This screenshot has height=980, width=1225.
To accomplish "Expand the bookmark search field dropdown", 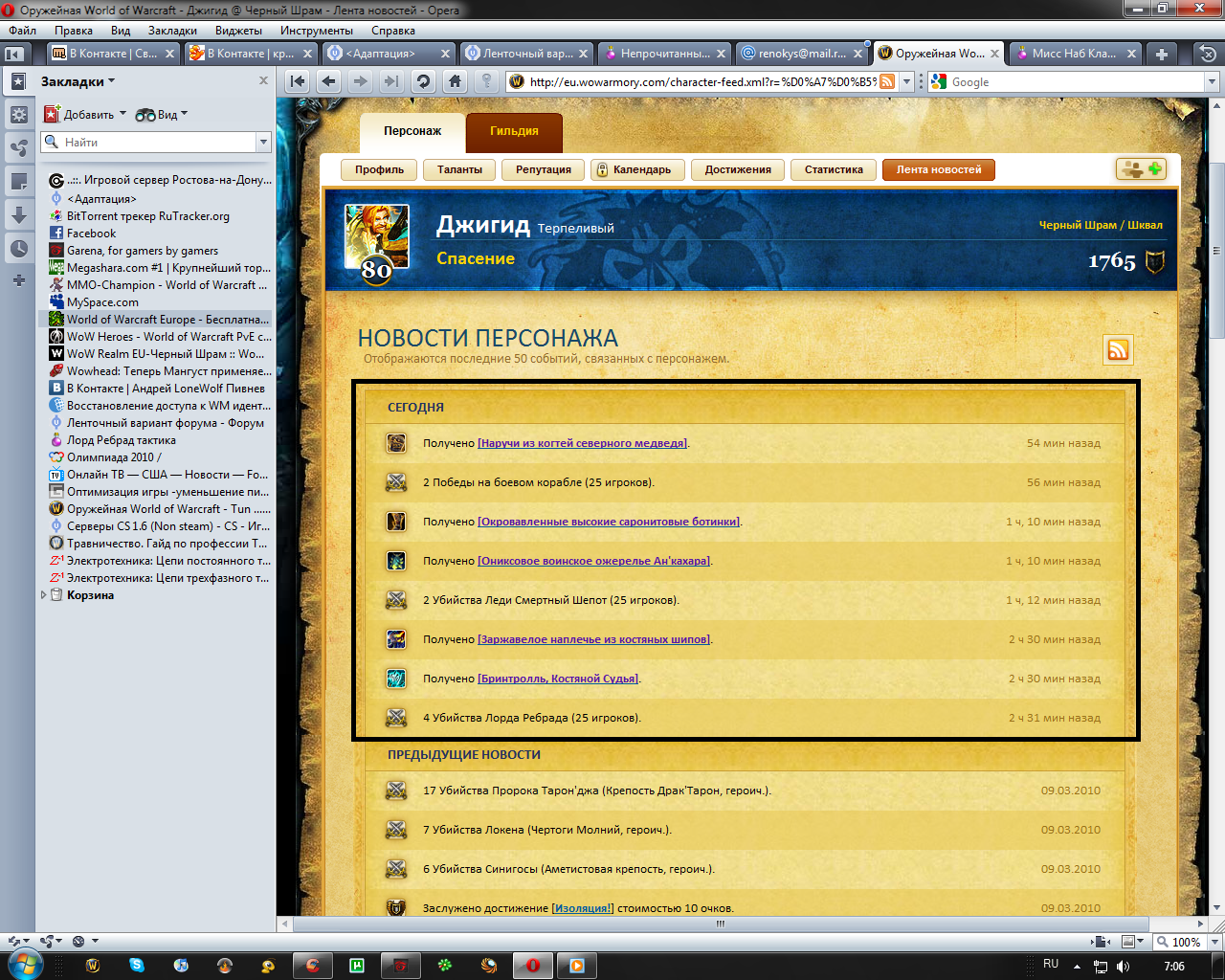I will [x=263, y=143].
